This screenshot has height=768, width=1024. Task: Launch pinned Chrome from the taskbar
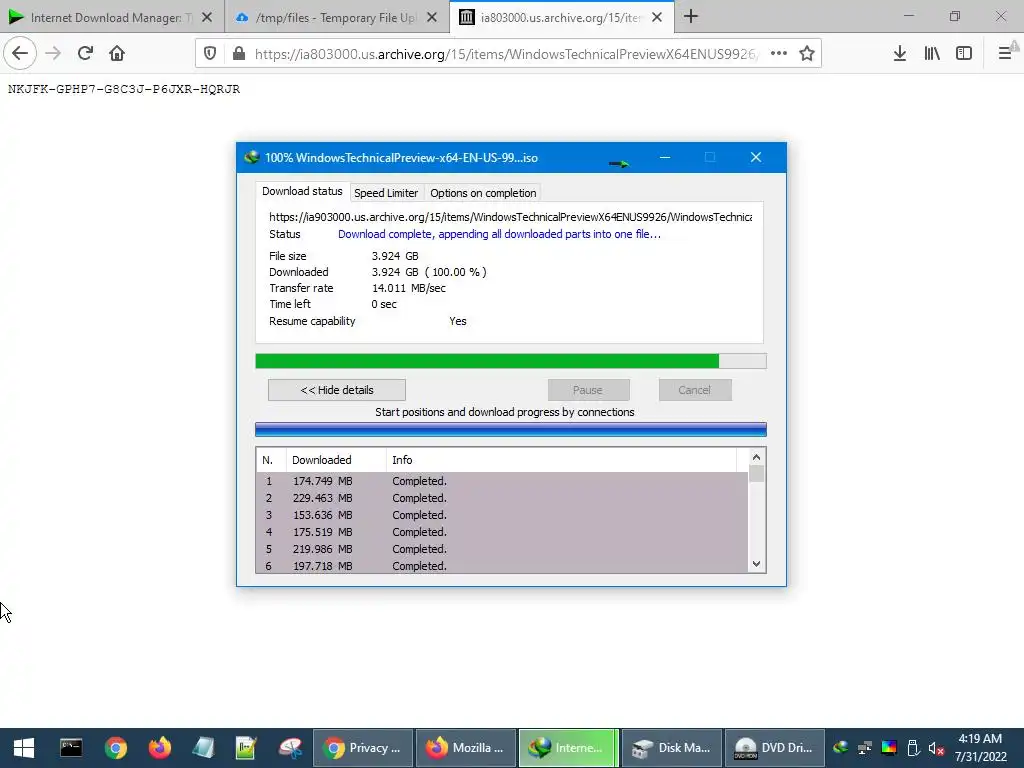[x=116, y=748]
